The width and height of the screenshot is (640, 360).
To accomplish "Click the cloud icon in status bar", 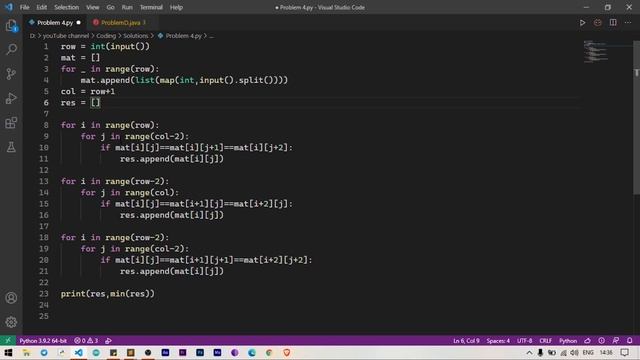I will (x=587, y=341).
